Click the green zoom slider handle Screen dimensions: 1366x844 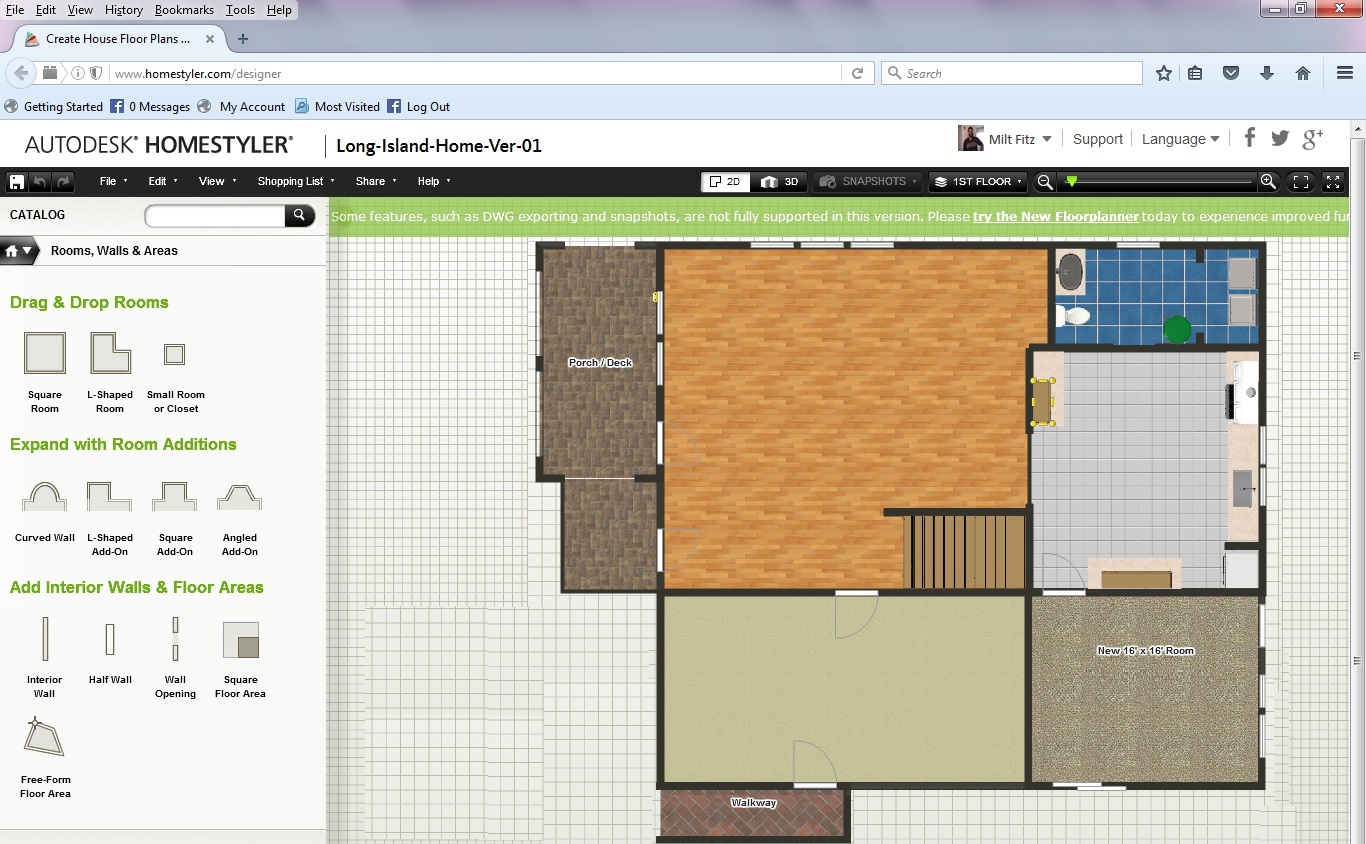point(1072,182)
